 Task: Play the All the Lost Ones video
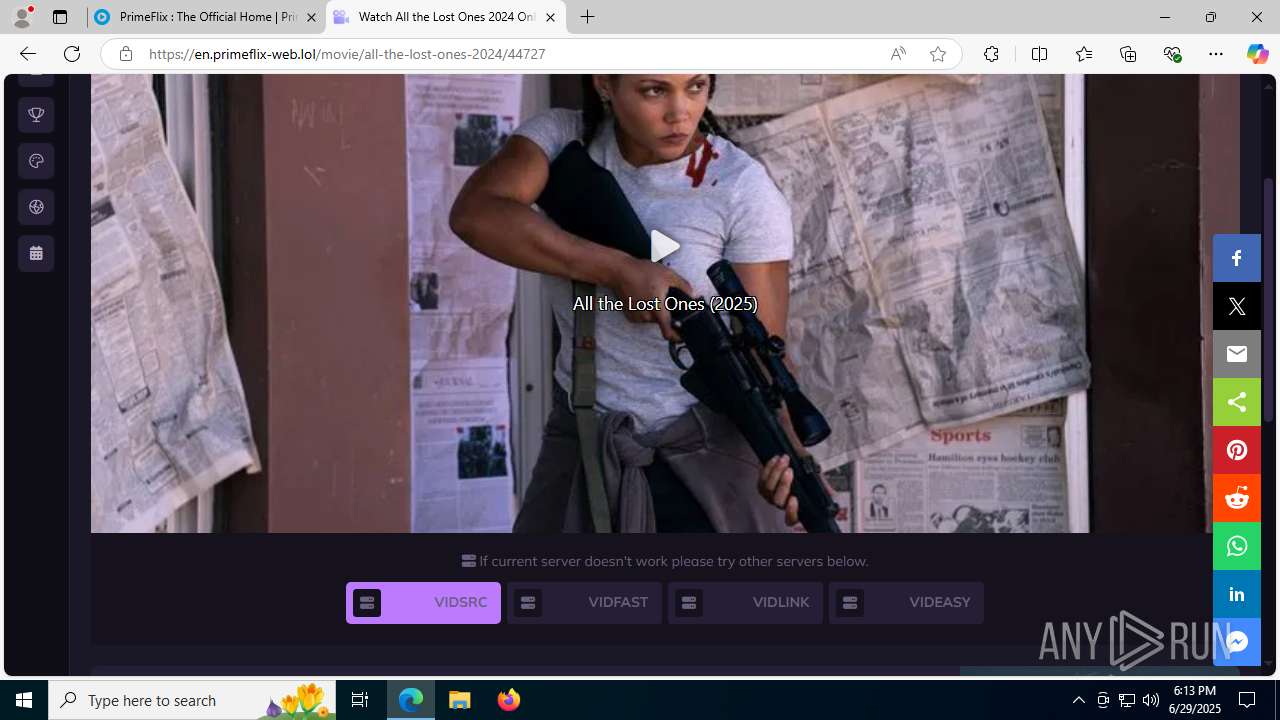pyautogui.click(x=665, y=246)
